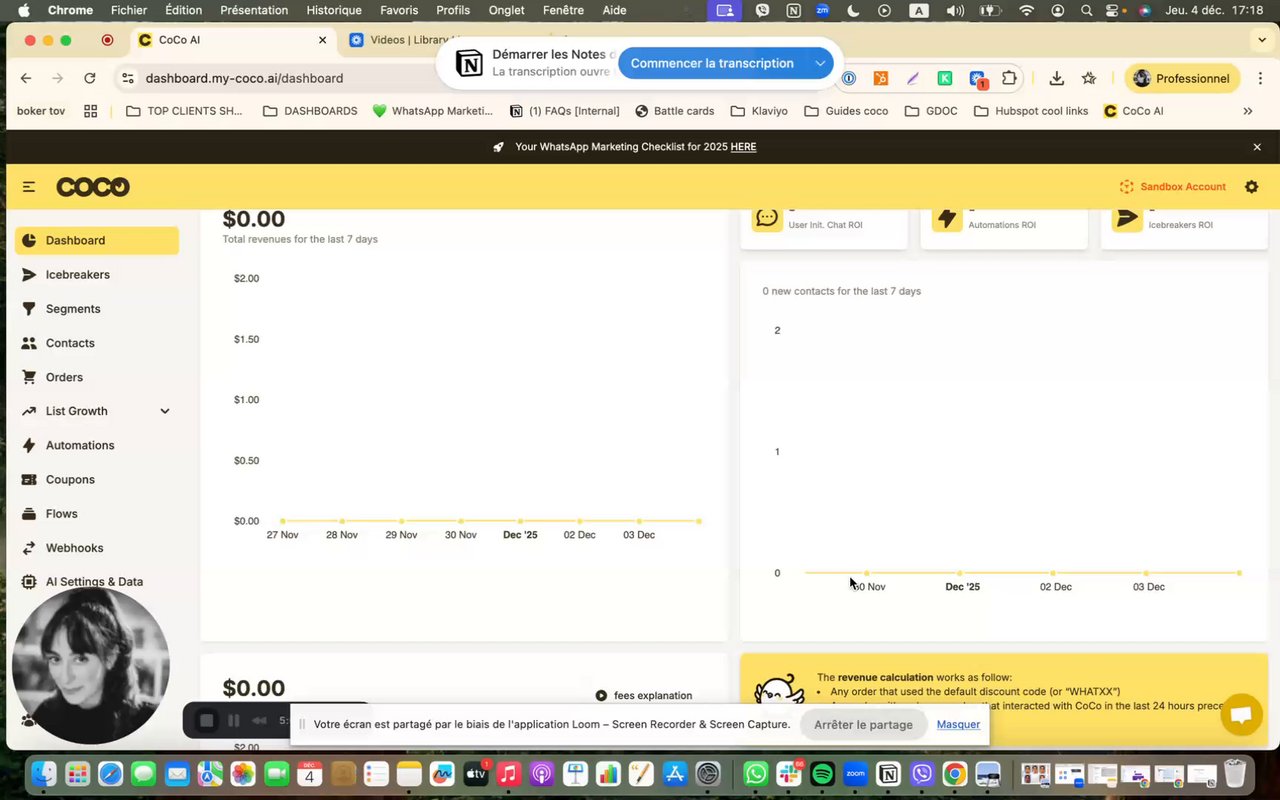Switch to the CoCo AI browser tab
This screenshot has width=1280, height=800.
(x=232, y=40)
